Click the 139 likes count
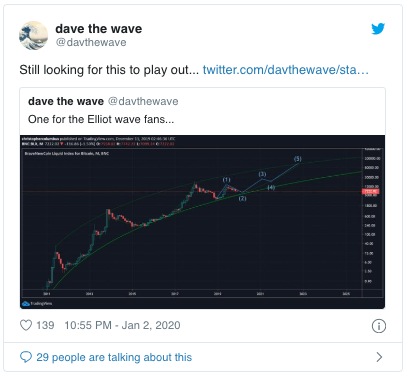 (45, 325)
